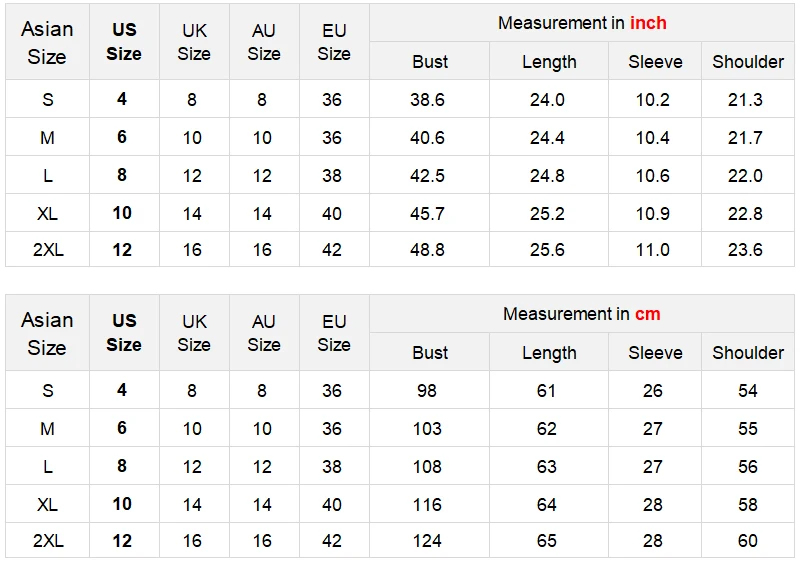Click the 'Measurement in cm' header

pos(582,314)
